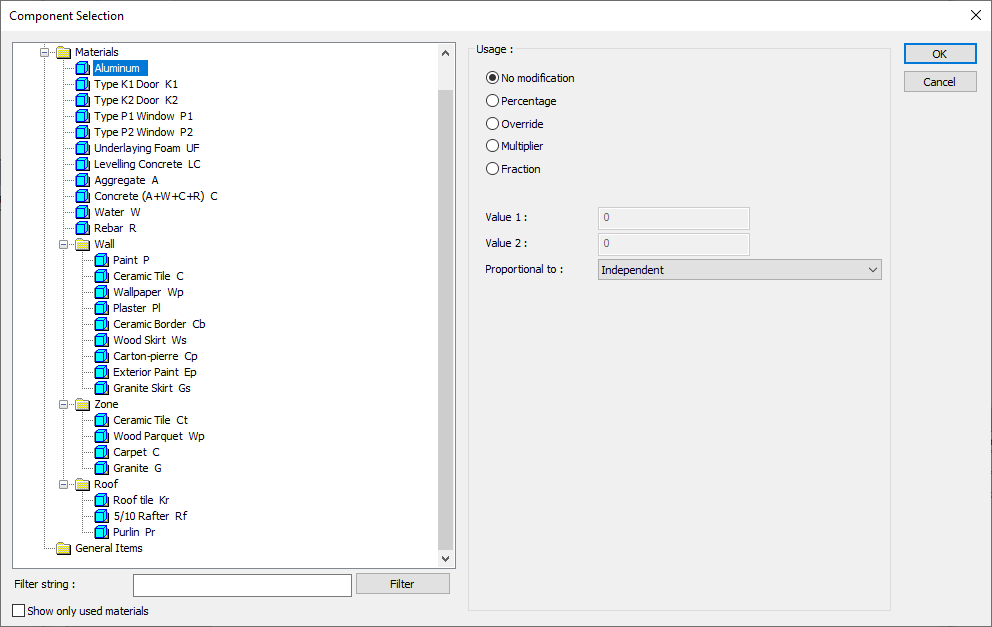
Task: Select the Percentage usage option
Action: pos(492,101)
